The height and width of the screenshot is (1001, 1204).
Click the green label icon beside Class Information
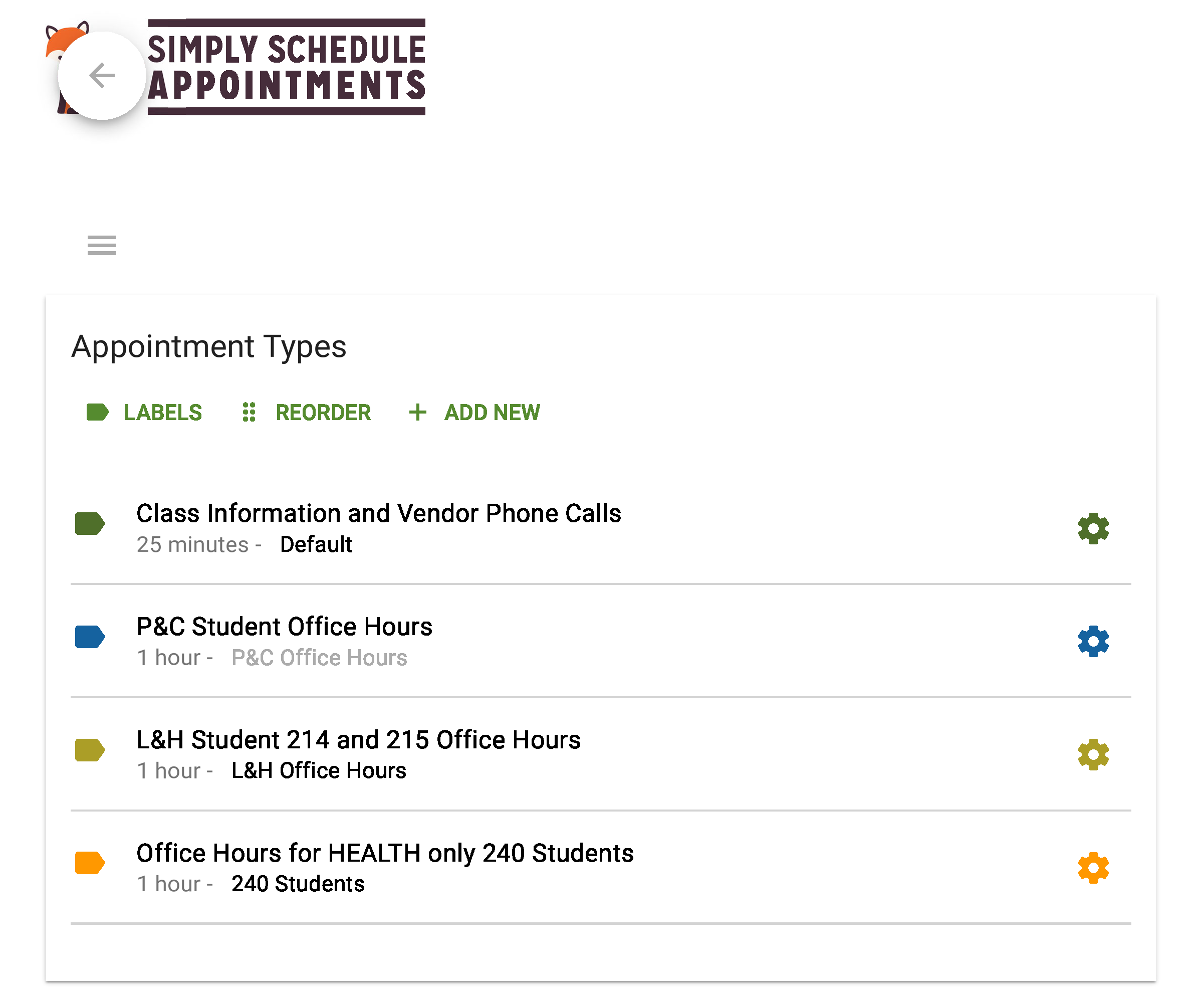90,523
